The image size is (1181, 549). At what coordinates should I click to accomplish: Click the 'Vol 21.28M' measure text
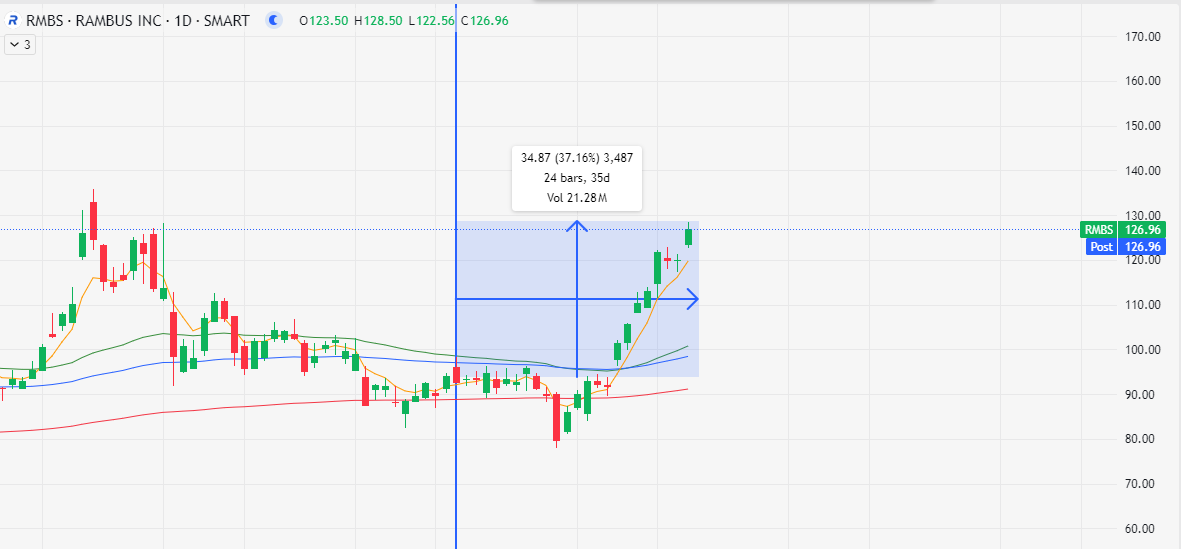tap(577, 198)
